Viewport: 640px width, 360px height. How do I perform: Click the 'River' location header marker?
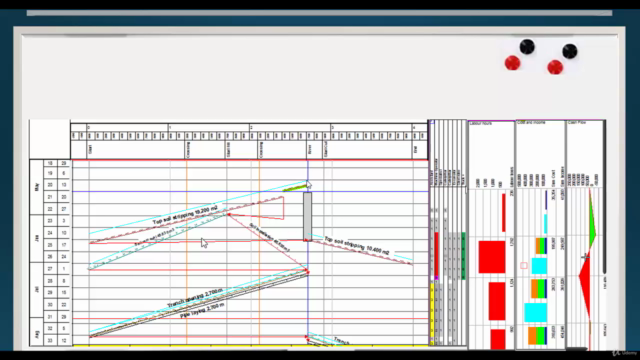309,149
